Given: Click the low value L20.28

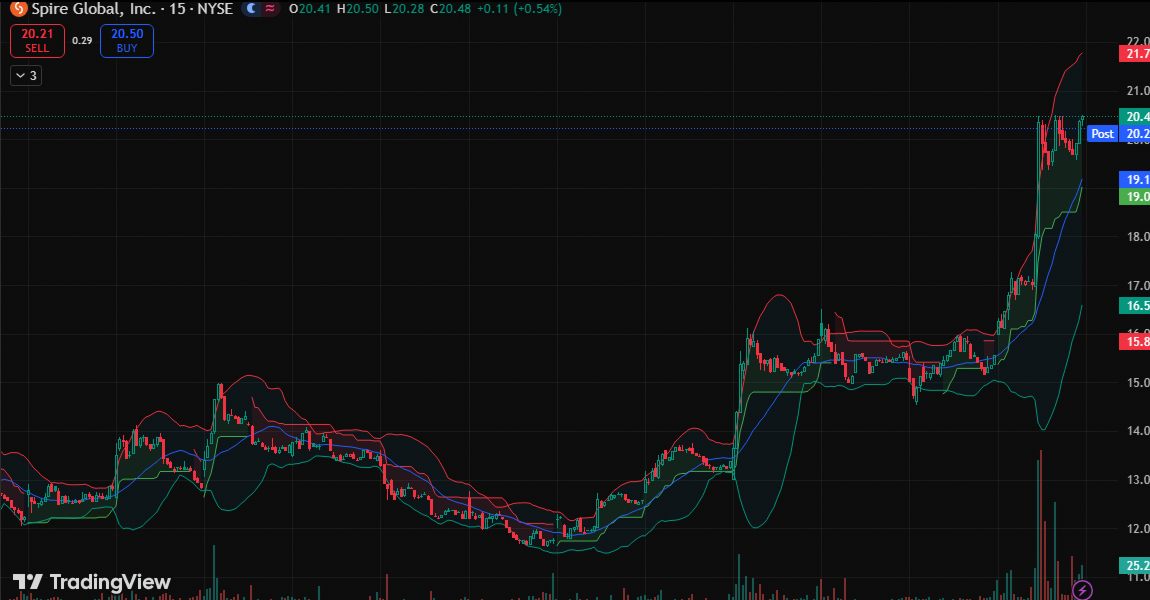Looking at the screenshot, I should [x=403, y=9].
